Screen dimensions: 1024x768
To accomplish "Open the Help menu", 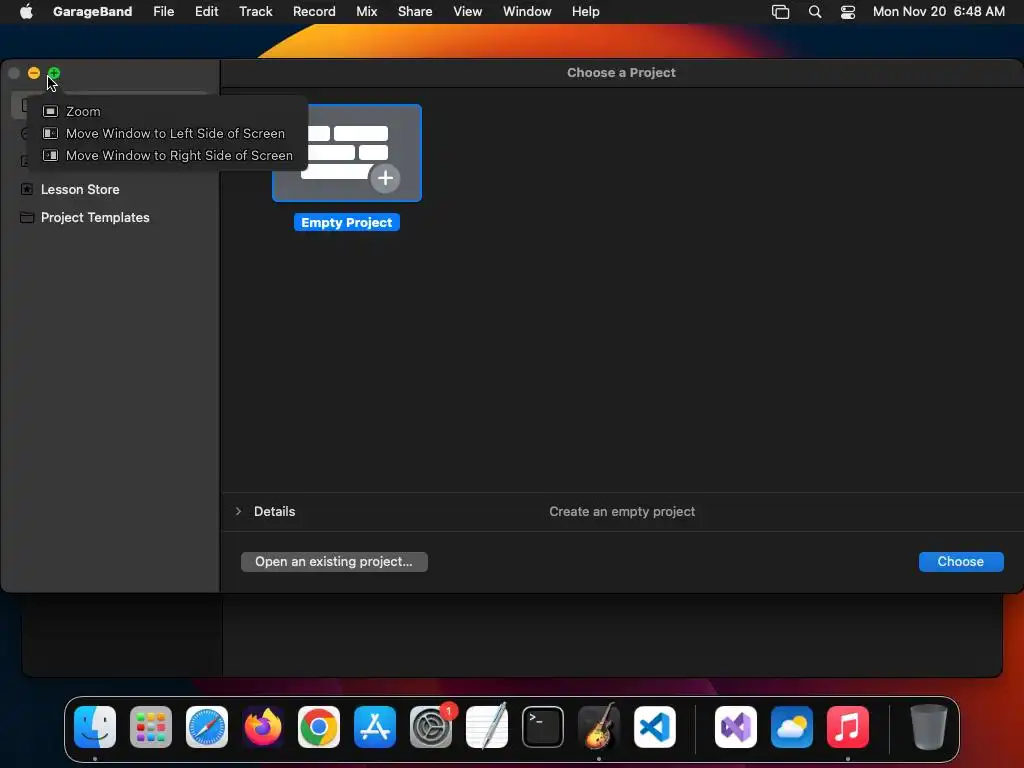I will click(585, 12).
